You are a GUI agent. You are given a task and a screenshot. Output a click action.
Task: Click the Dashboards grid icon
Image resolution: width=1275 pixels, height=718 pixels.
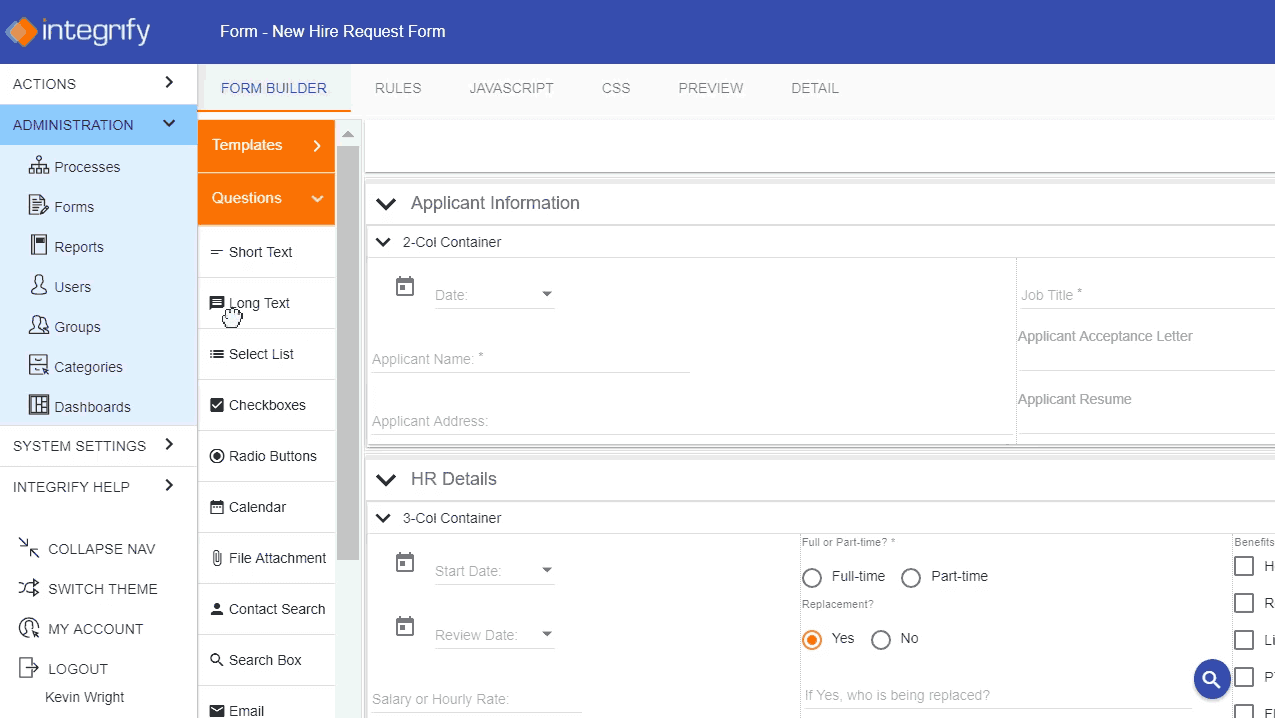tap(38, 406)
